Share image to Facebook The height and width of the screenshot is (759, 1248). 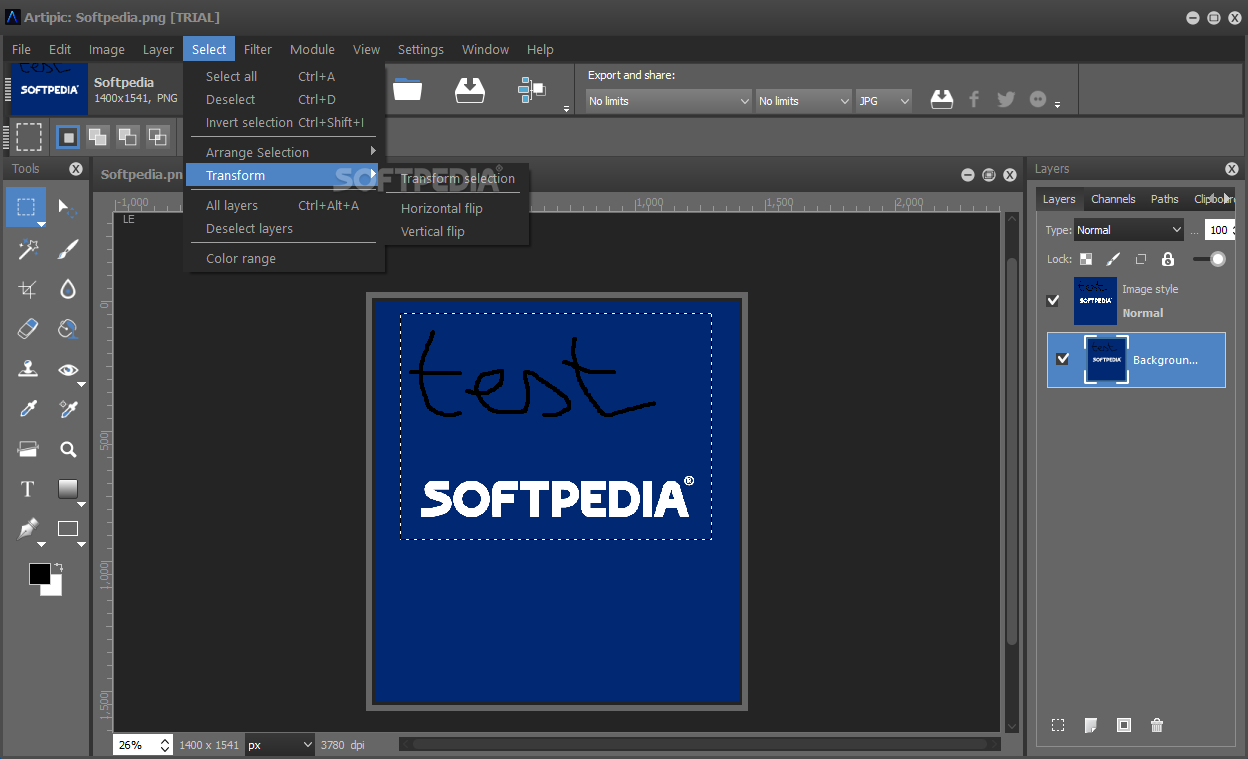point(974,99)
